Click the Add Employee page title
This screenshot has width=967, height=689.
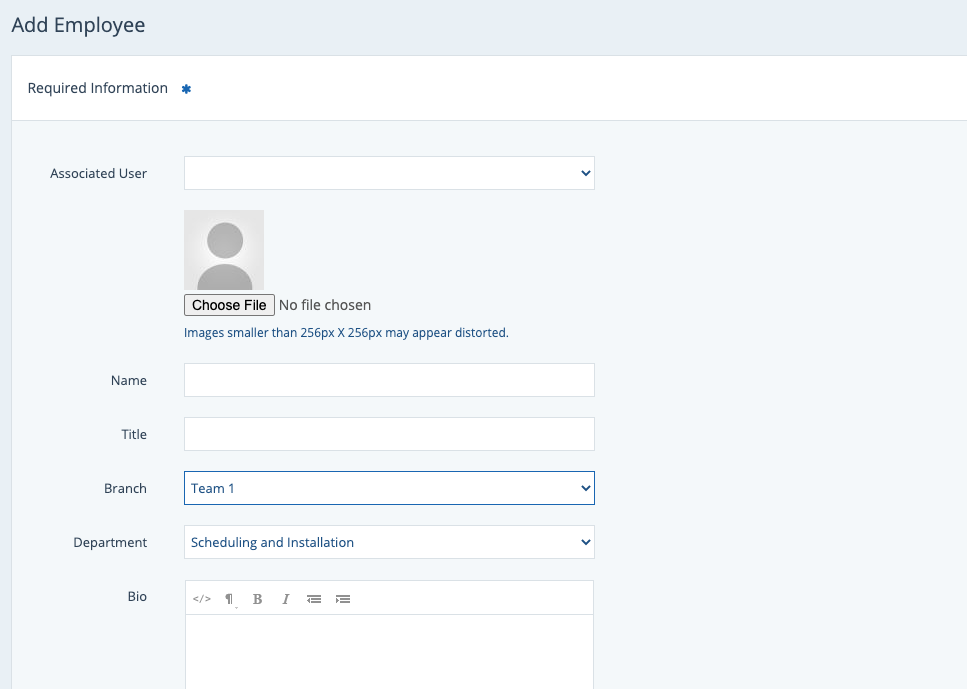click(78, 25)
